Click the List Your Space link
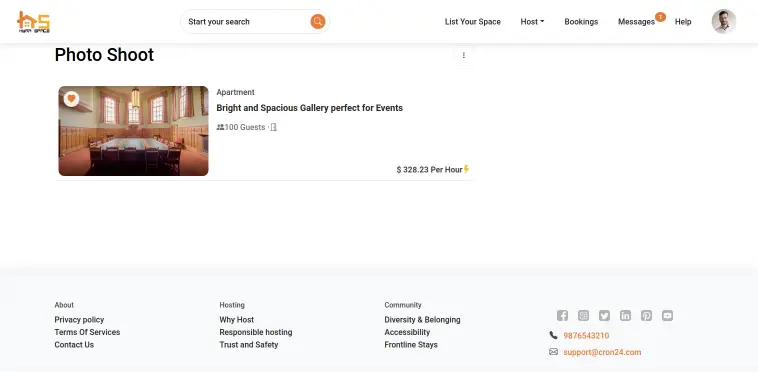The width and height of the screenshot is (758, 372). 473,22
